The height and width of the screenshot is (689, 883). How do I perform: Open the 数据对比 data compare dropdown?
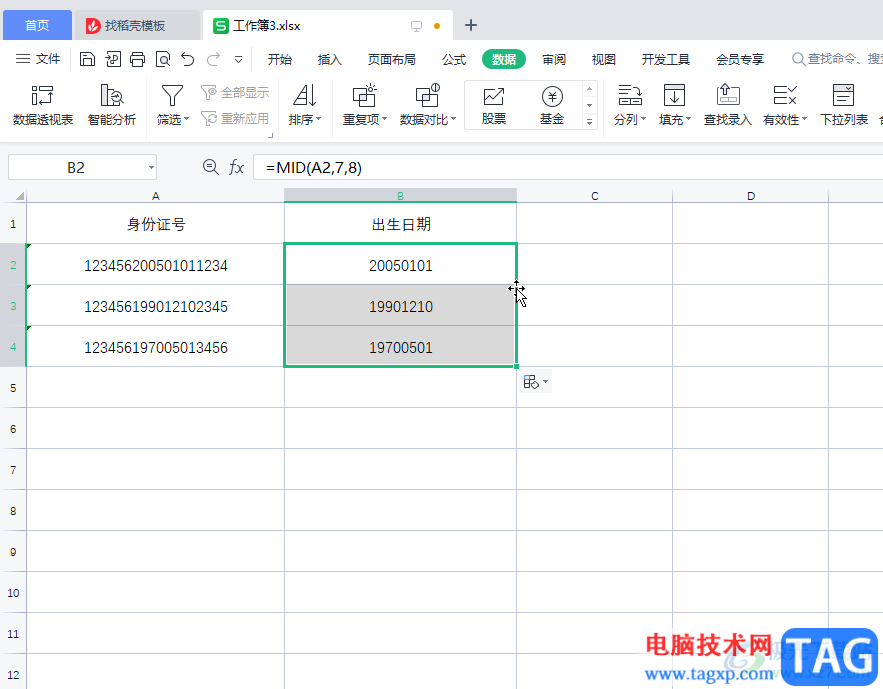pos(427,105)
